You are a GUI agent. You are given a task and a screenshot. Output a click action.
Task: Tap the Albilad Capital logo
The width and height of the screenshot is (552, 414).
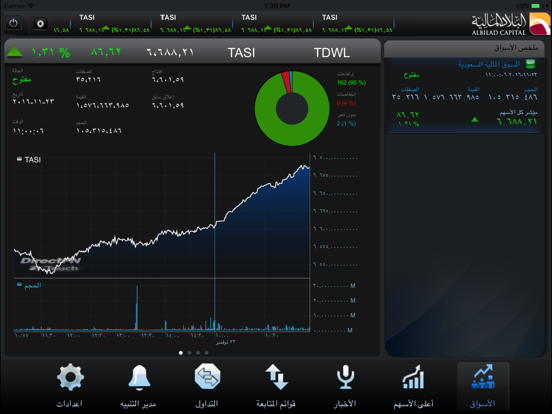tap(510, 24)
